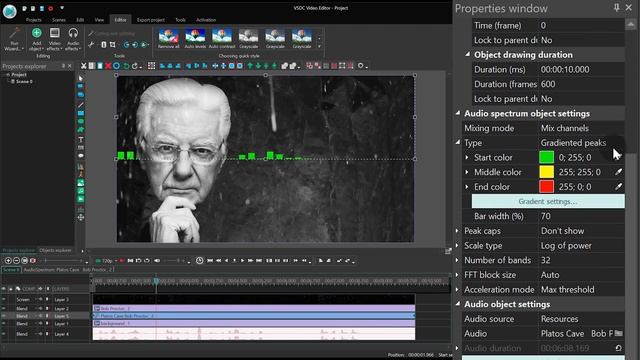Open the Scenes ribbon tab
Viewport: 640px width, 360px height.
(x=59, y=20)
